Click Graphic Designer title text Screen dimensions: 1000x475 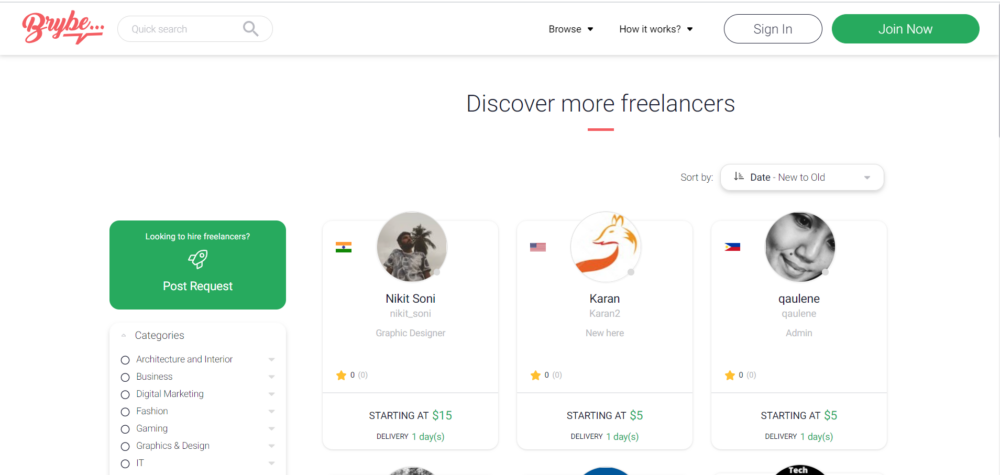coord(411,333)
